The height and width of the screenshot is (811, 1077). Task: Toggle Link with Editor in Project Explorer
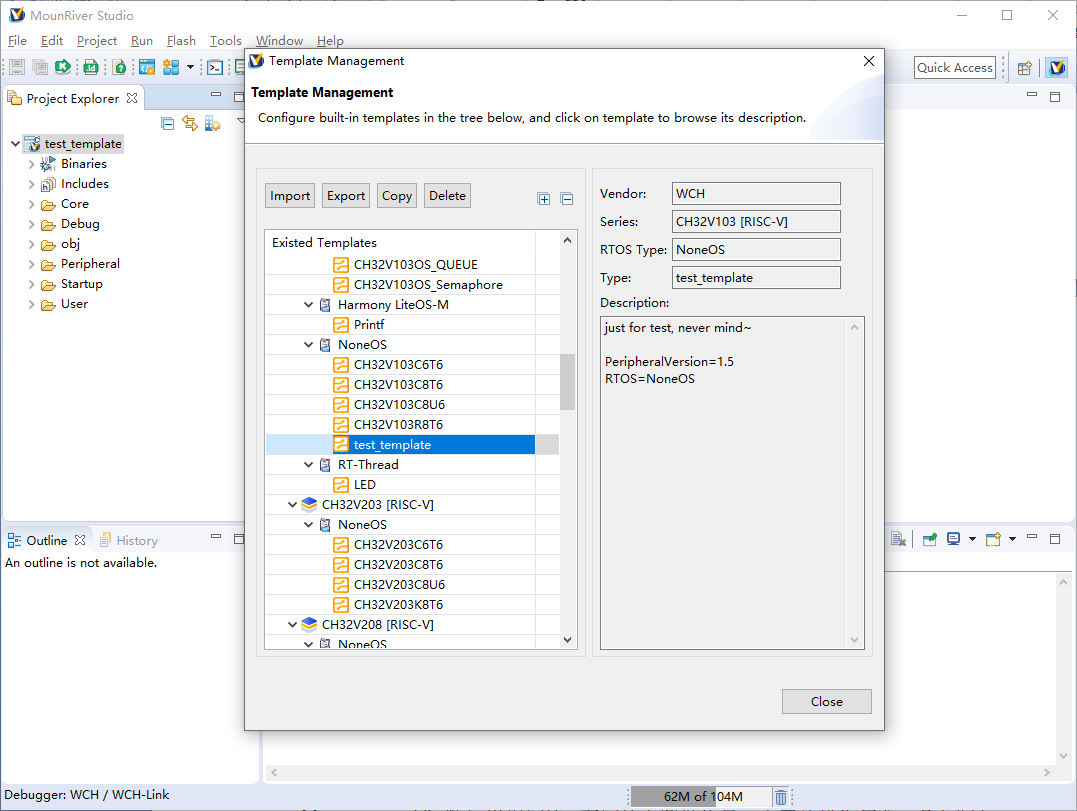point(190,124)
